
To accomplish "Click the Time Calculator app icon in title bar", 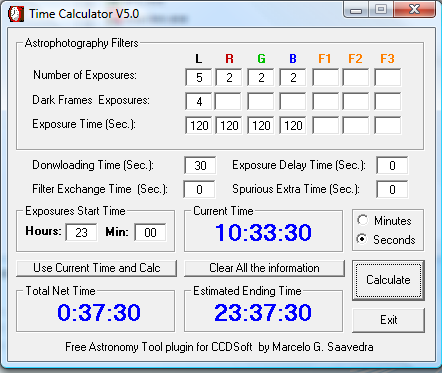I will tap(16, 14).
